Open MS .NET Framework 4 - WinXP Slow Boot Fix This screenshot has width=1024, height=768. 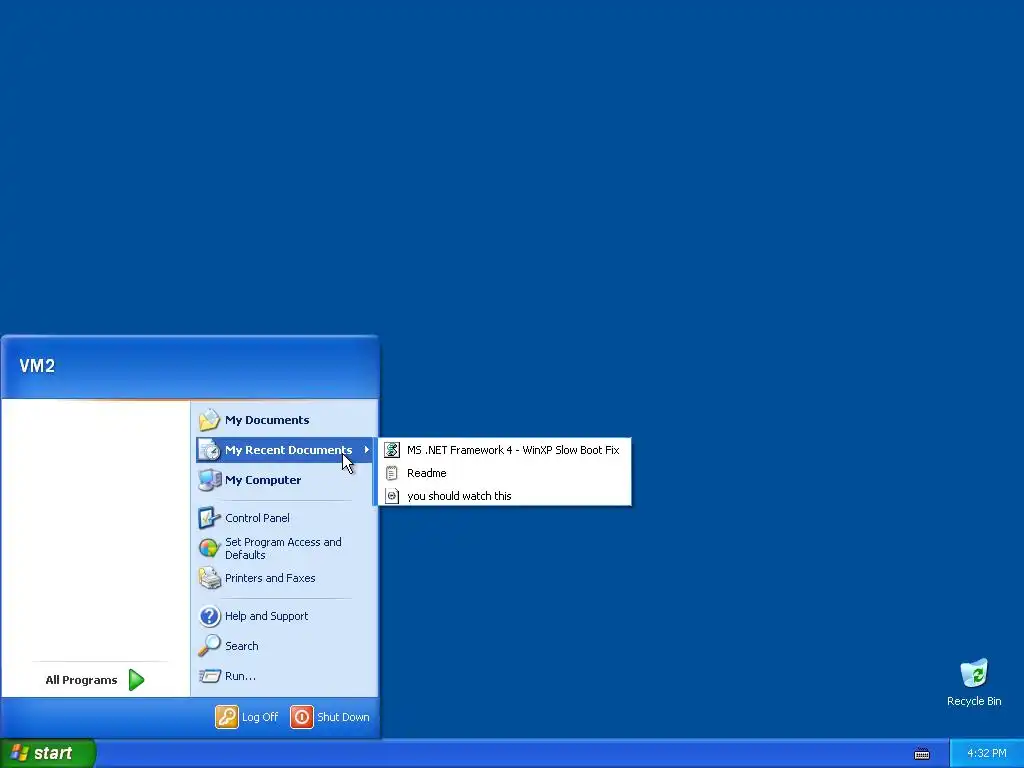(505, 450)
